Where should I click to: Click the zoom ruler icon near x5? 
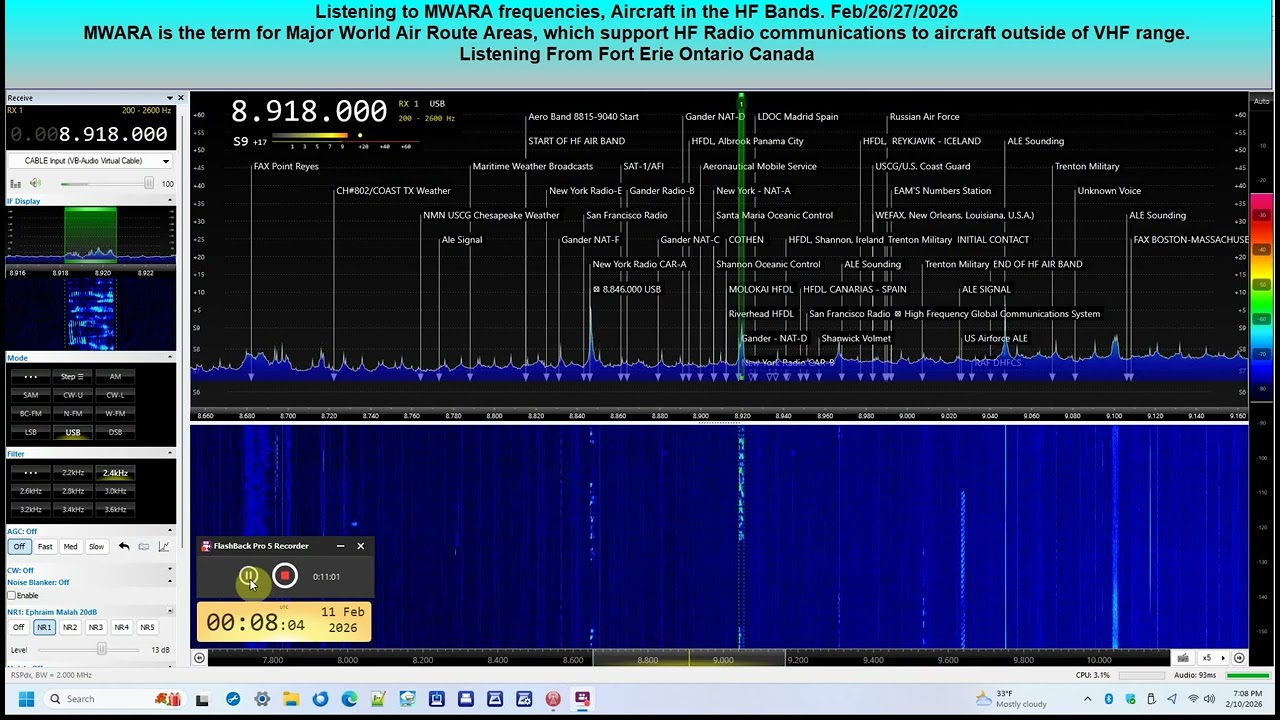[x=1183, y=658]
